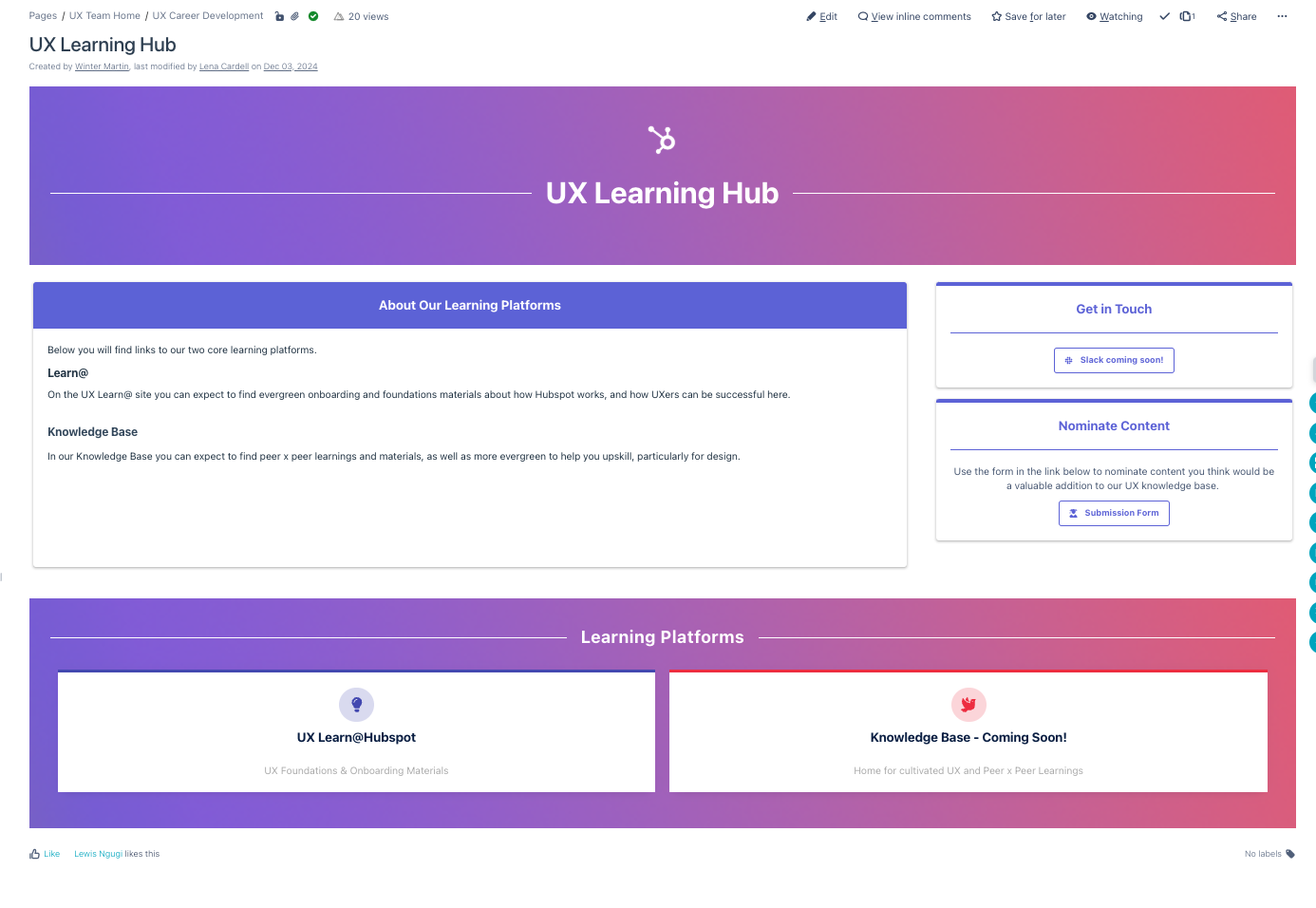
Task: View page history dated Dec 03, 2024
Action: click(291, 66)
